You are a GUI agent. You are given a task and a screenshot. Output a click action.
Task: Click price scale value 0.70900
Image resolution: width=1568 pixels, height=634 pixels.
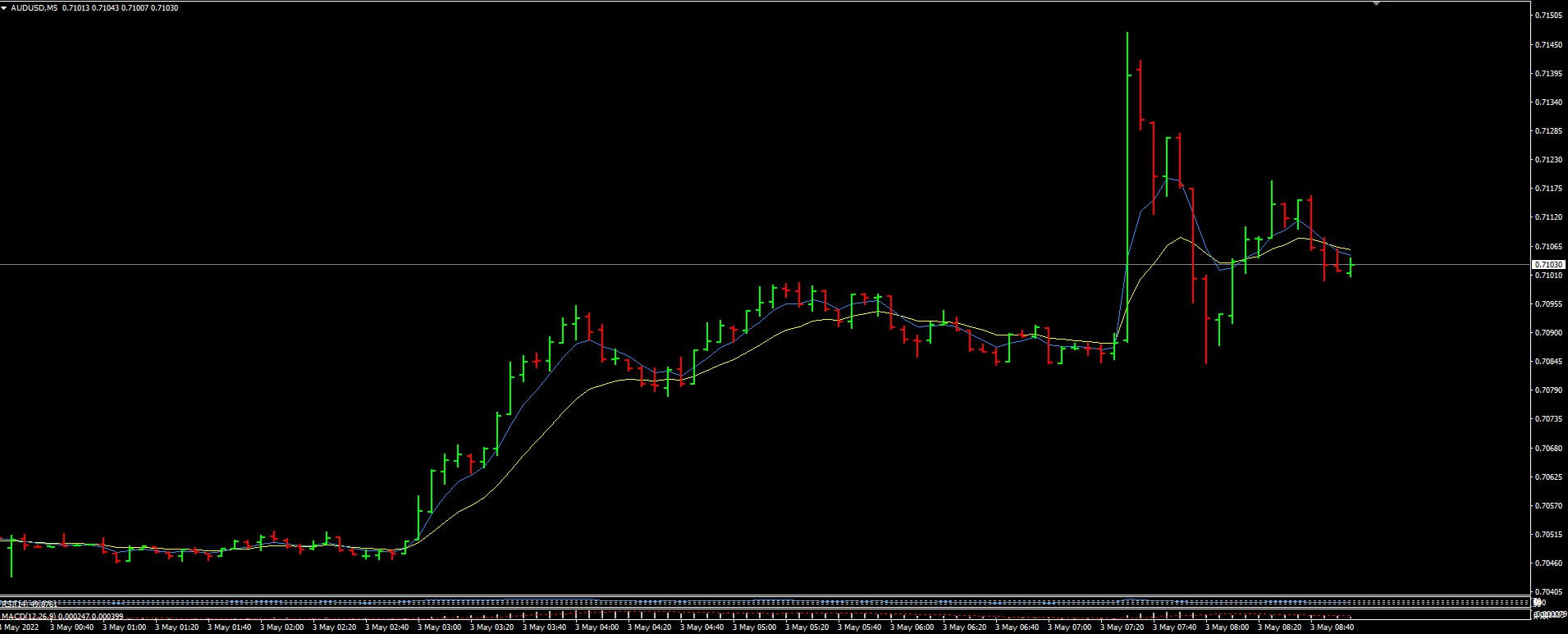1548,332
